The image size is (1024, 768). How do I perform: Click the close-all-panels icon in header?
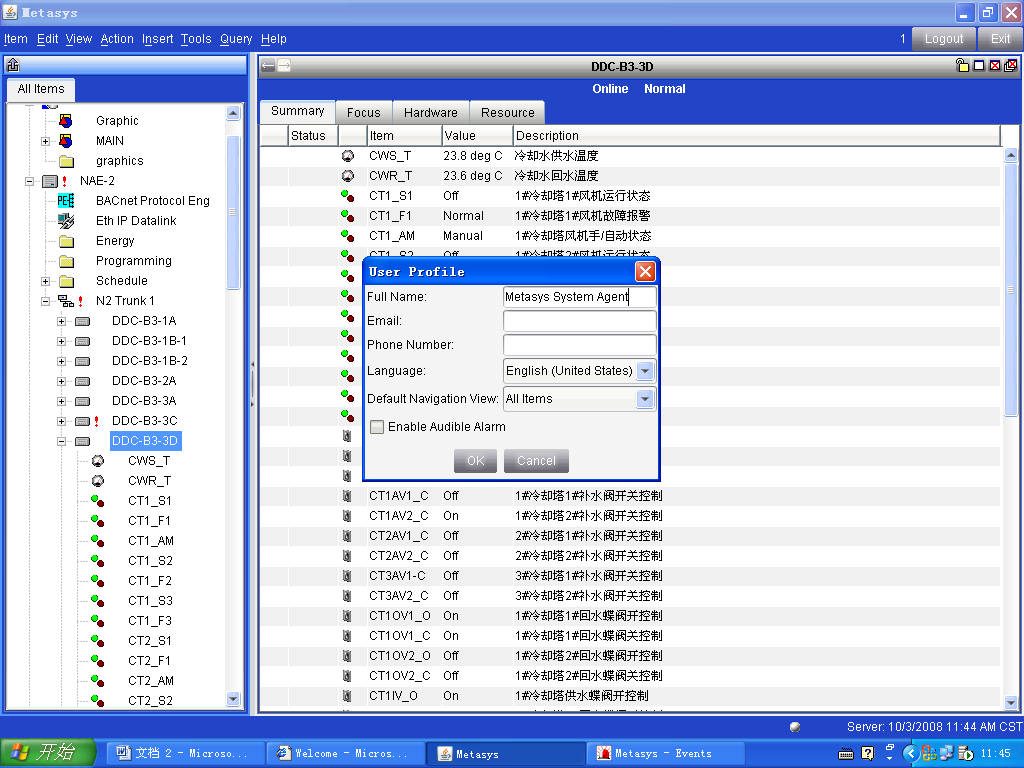pyautogui.click(x=1011, y=66)
